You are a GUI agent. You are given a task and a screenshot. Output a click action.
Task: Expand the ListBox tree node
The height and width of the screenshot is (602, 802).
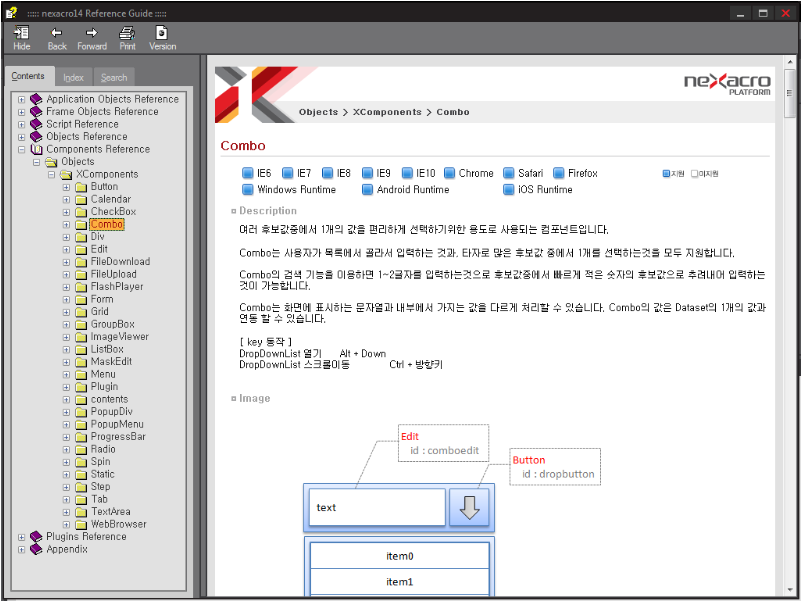[66, 349]
